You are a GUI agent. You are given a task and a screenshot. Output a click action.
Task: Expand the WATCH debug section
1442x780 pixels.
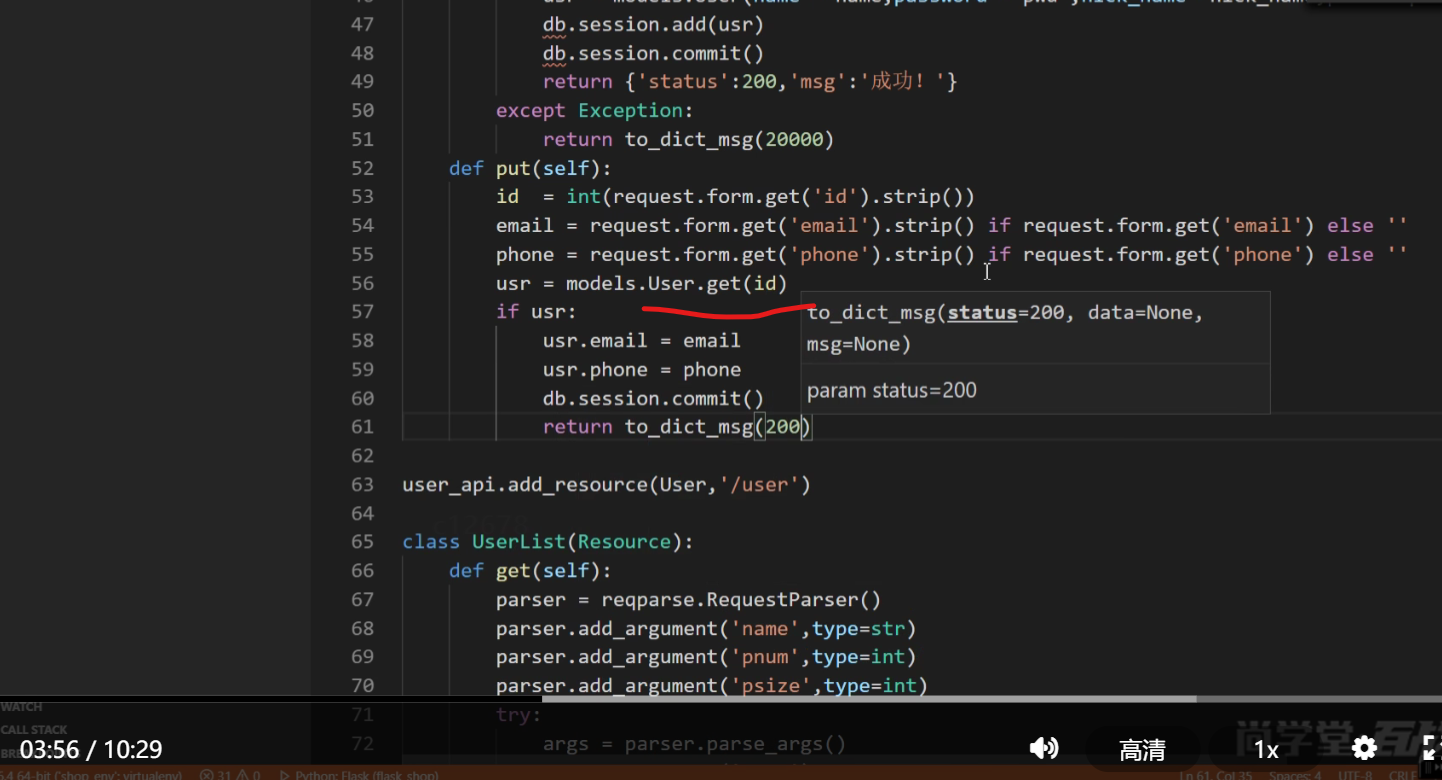(x=22, y=707)
